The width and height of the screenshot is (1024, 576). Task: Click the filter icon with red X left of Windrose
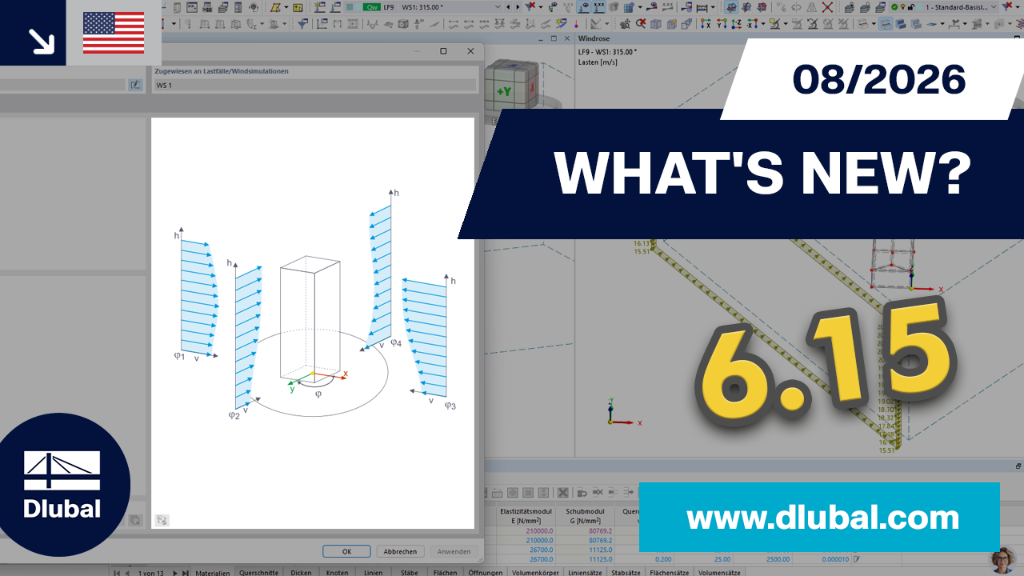point(530,7)
